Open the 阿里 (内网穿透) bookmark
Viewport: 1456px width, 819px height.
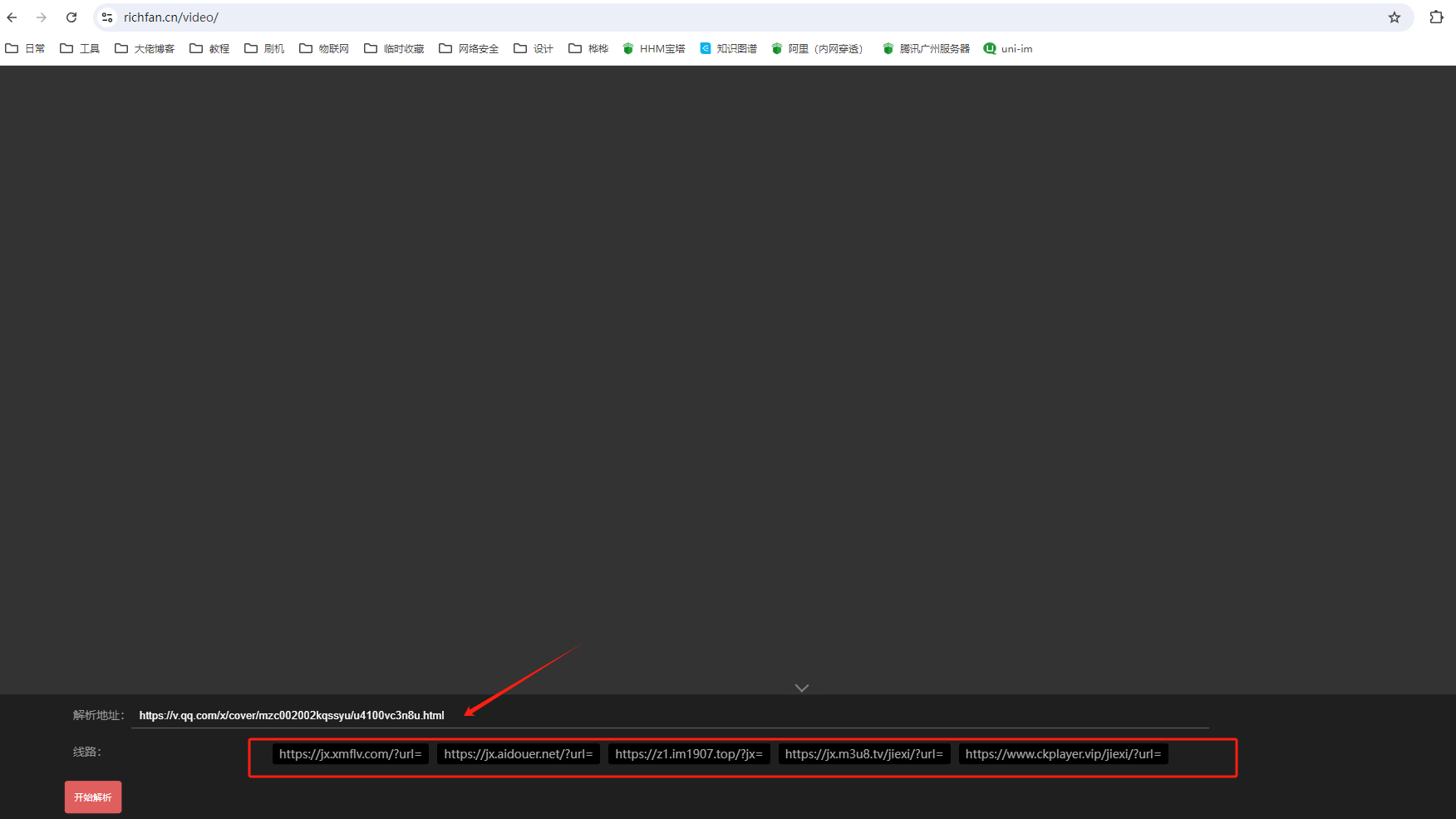pos(818,49)
